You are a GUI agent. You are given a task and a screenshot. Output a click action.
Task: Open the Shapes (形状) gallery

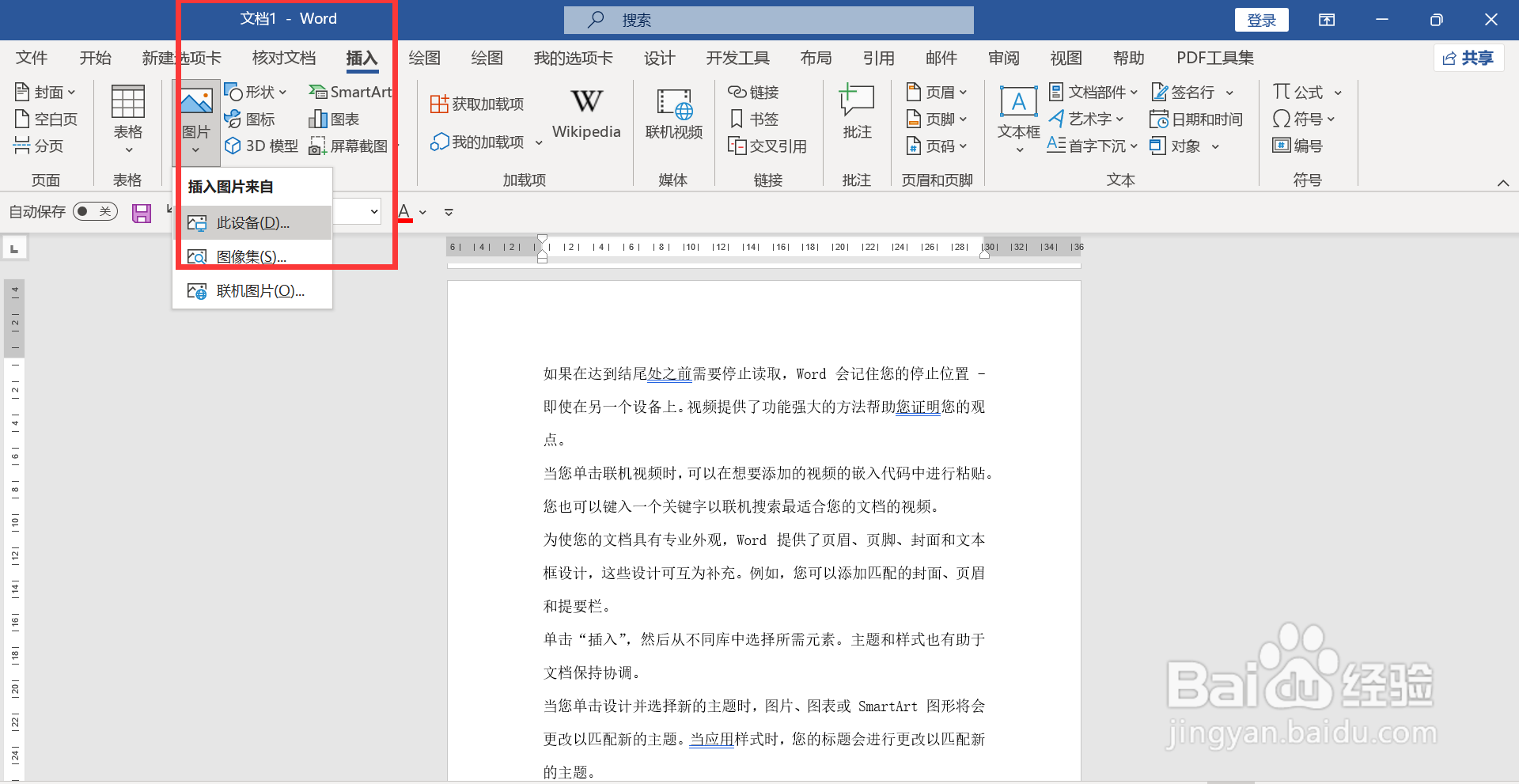[255, 93]
